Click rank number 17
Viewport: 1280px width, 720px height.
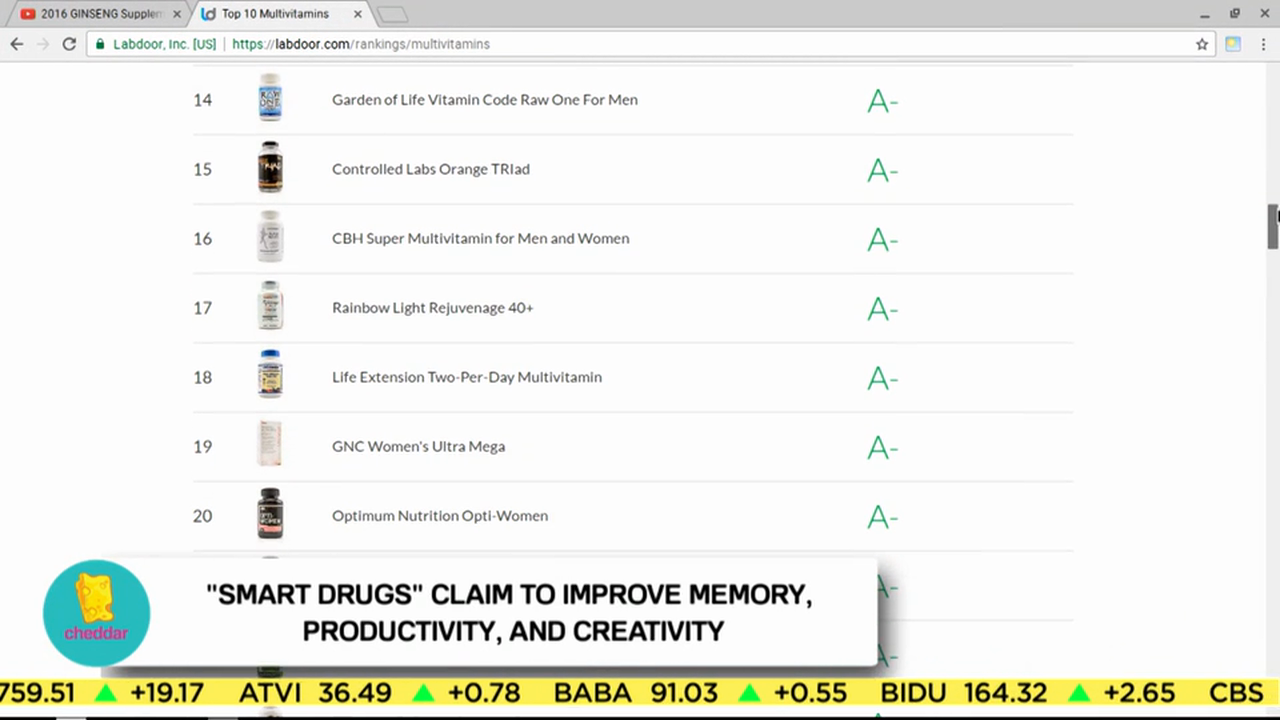coord(203,308)
